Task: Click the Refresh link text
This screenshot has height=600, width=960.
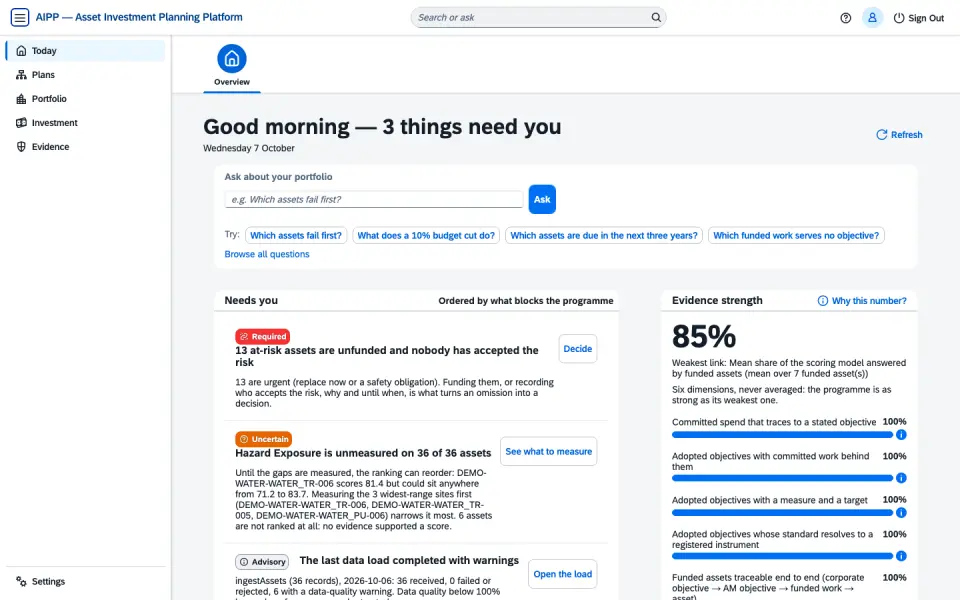Action: [x=906, y=135]
